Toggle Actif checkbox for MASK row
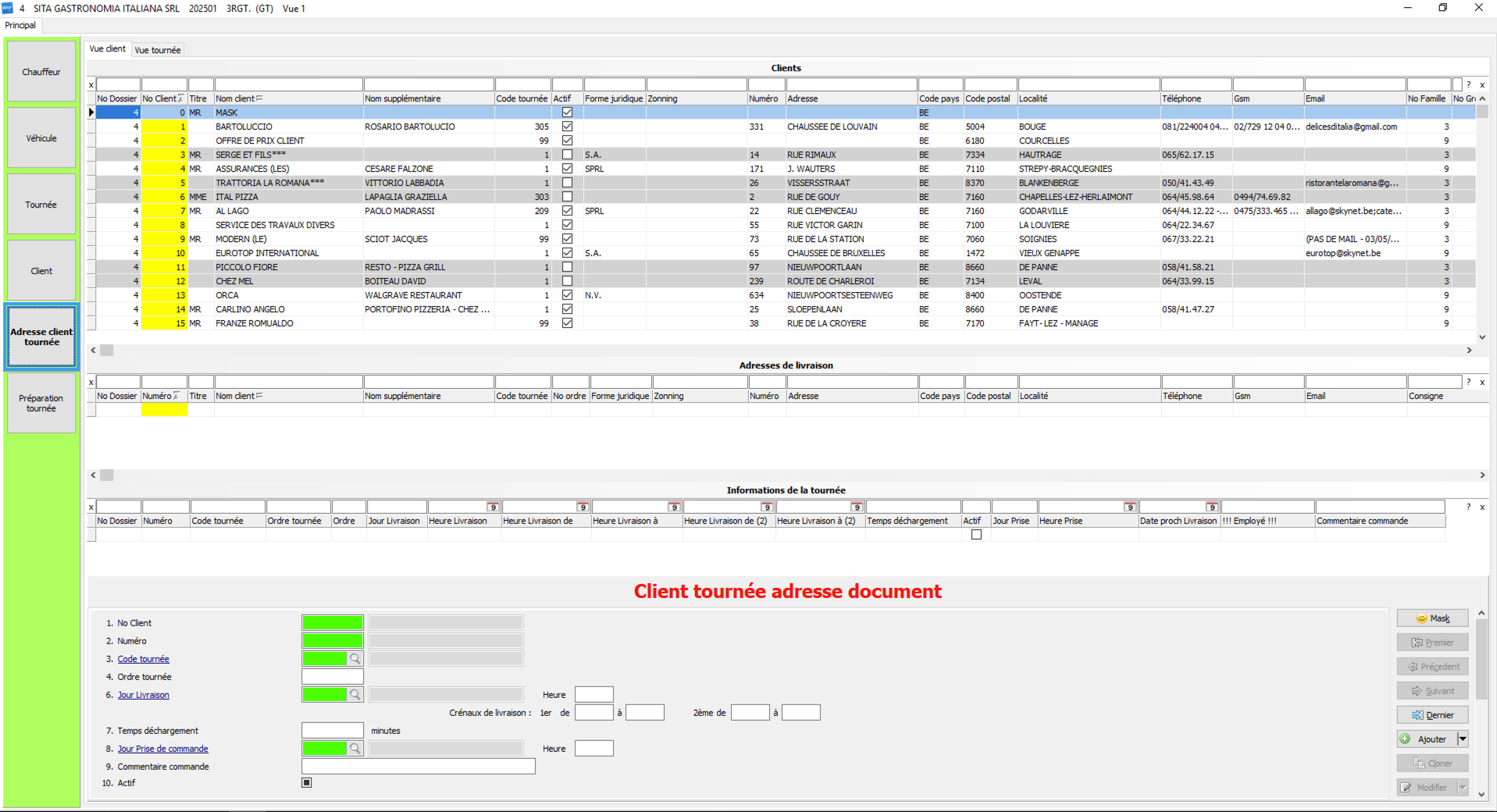 pyautogui.click(x=568, y=112)
